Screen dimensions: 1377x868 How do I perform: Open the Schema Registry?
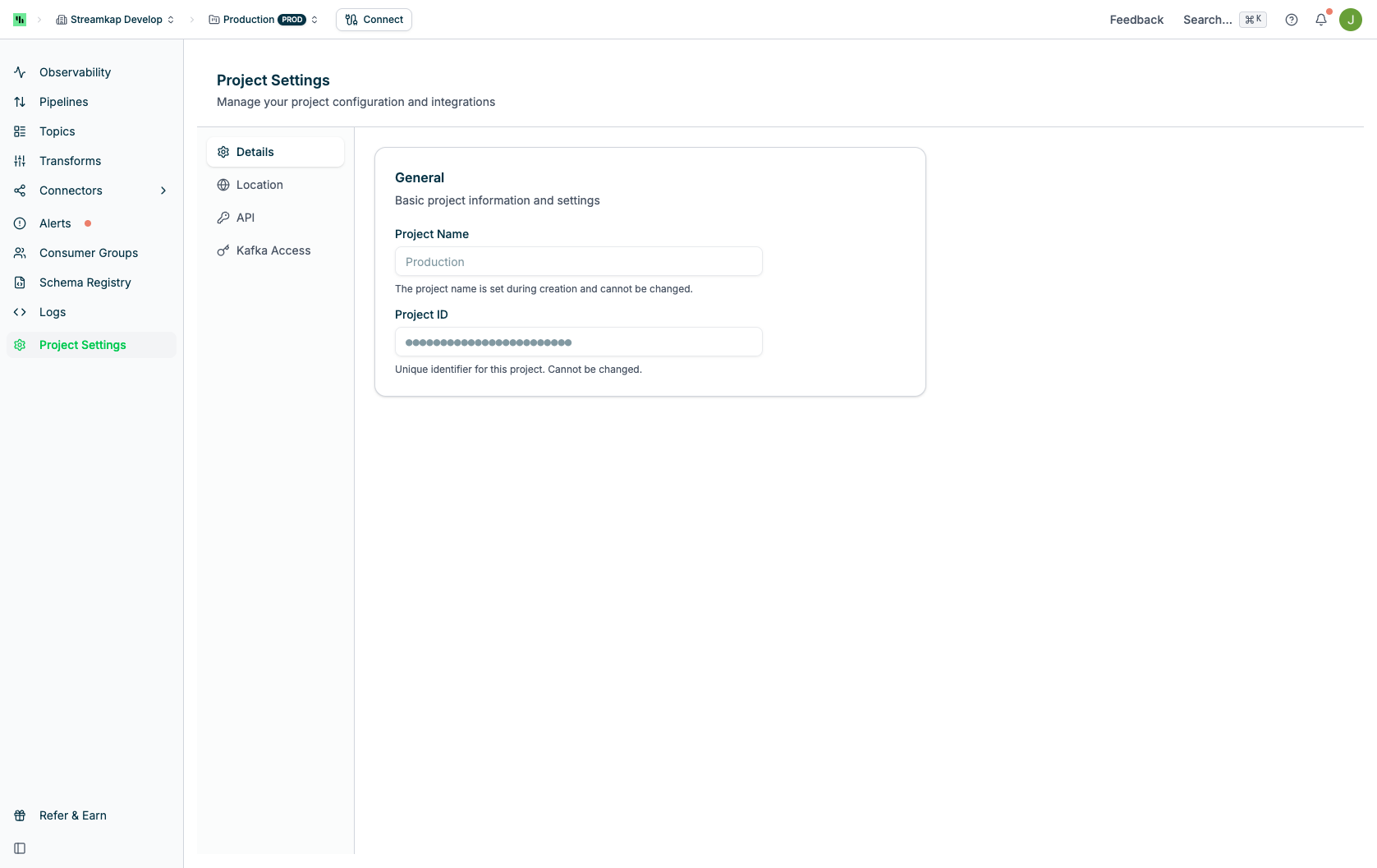(85, 282)
